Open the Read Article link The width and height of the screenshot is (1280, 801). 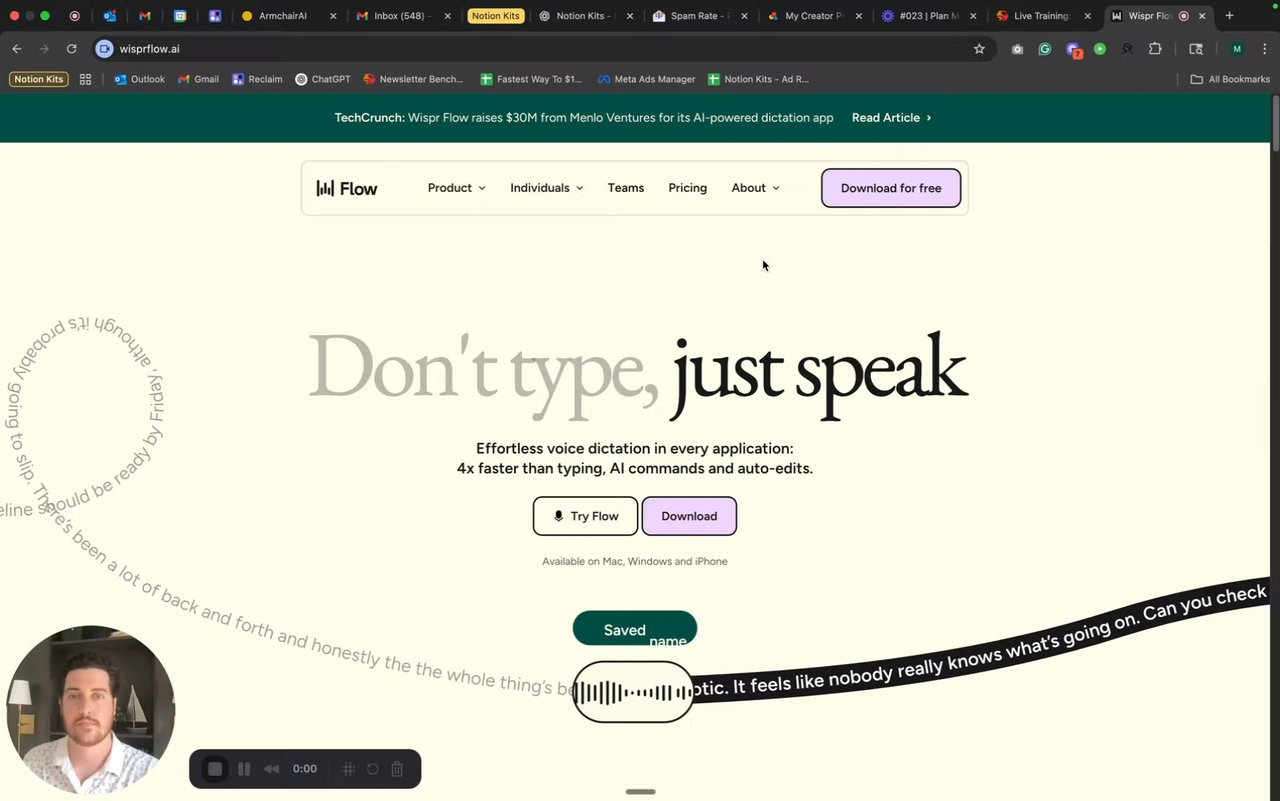[x=891, y=118]
